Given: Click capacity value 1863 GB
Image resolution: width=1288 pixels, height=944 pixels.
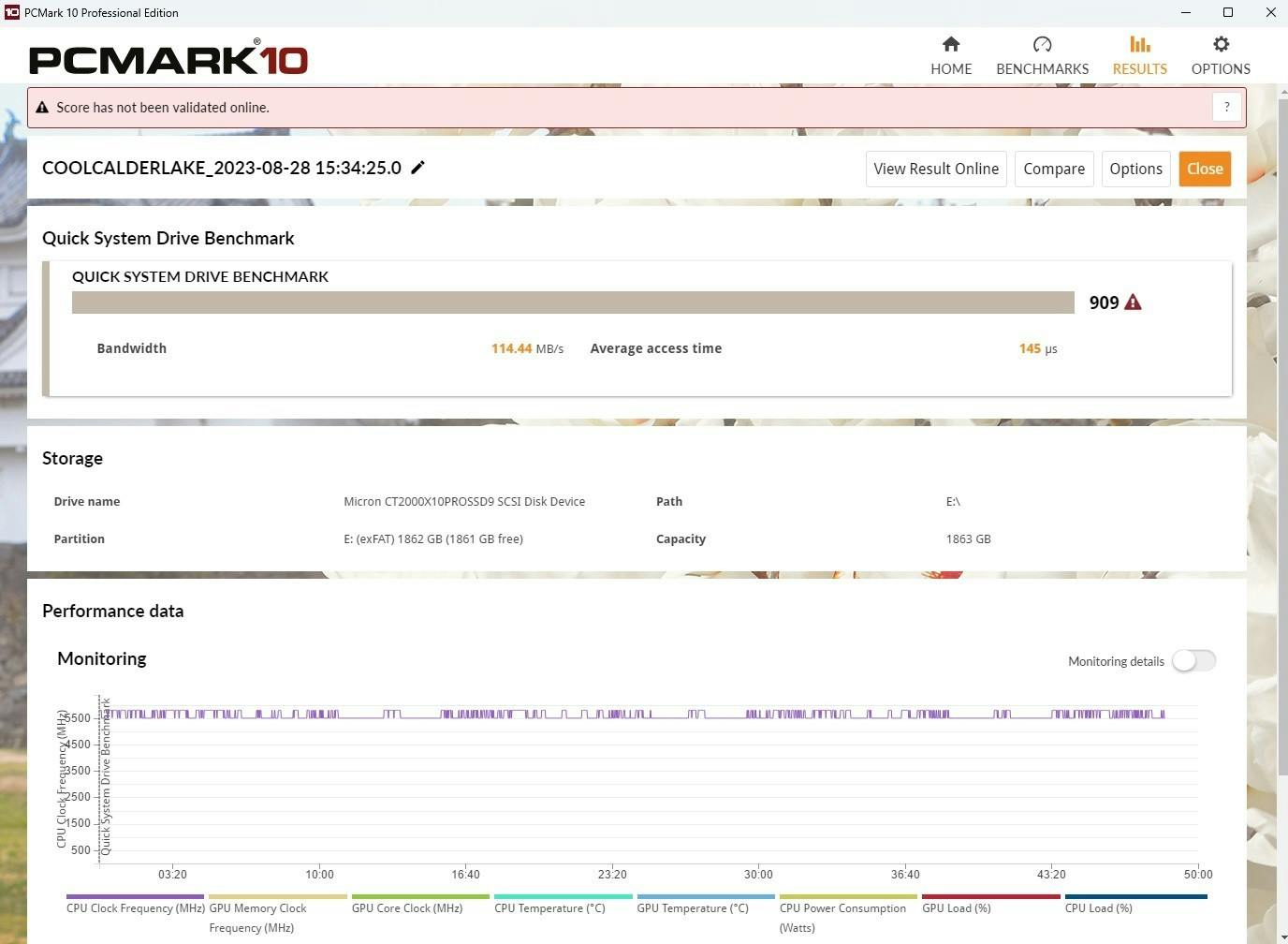Looking at the screenshot, I should pos(968,538).
